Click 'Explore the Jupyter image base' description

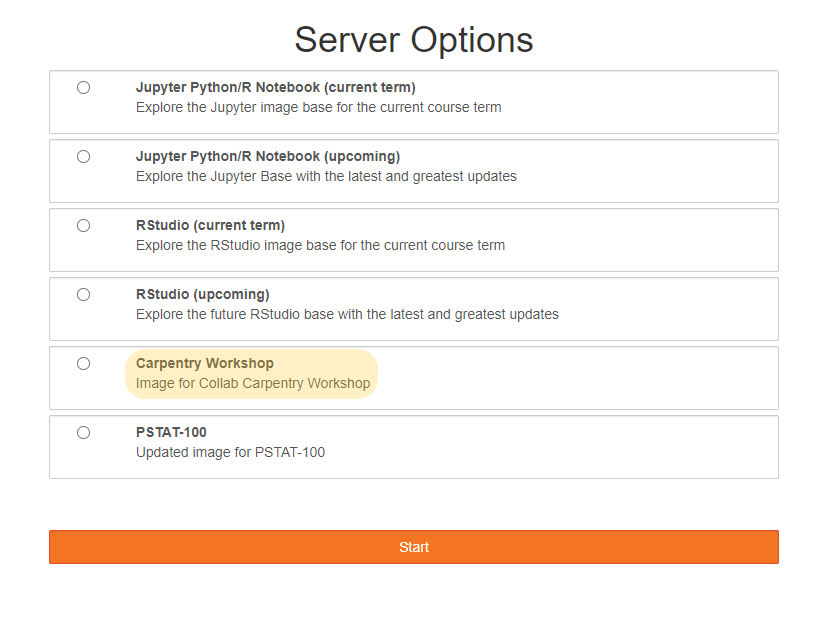(x=318, y=107)
